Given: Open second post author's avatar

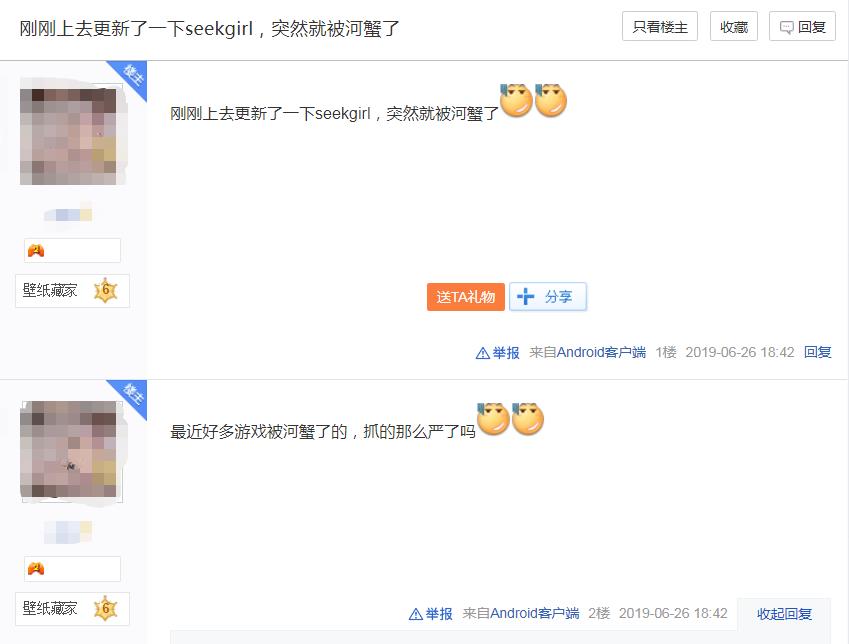Looking at the screenshot, I should click(68, 449).
